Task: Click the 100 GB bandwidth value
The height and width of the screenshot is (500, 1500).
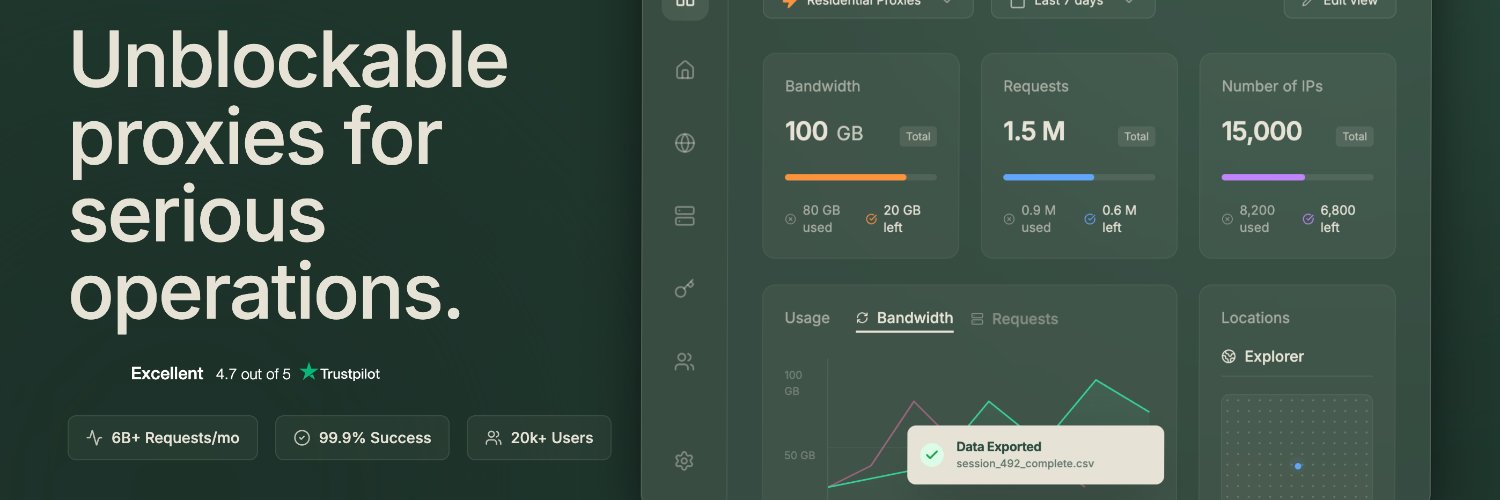Action: [824, 132]
